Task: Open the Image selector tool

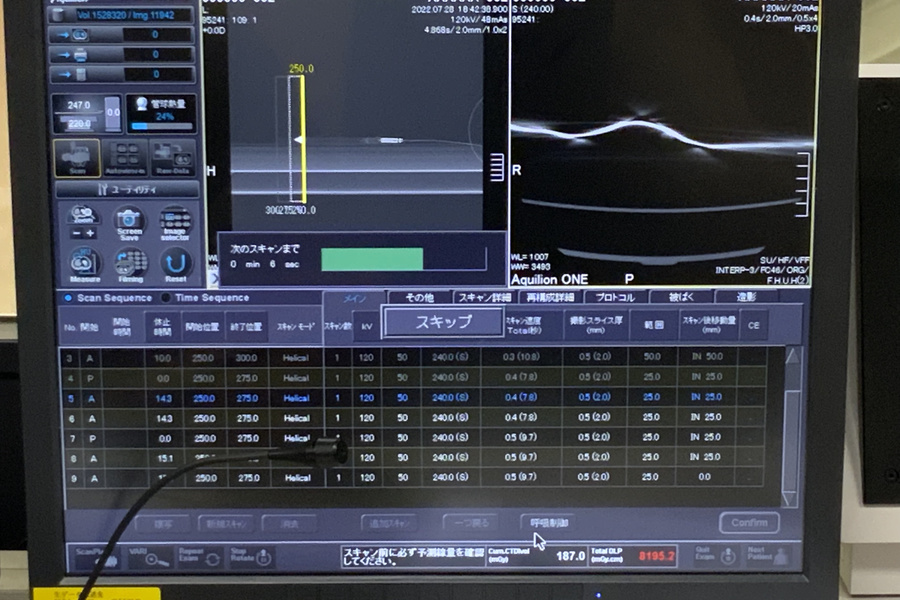Action: tap(174, 223)
